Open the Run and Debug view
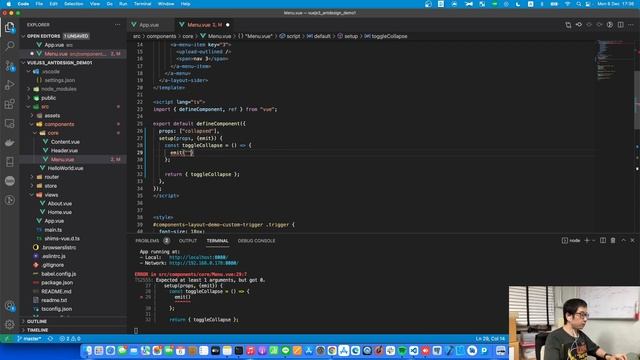The width and height of the screenshot is (640, 360). (9, 85)
